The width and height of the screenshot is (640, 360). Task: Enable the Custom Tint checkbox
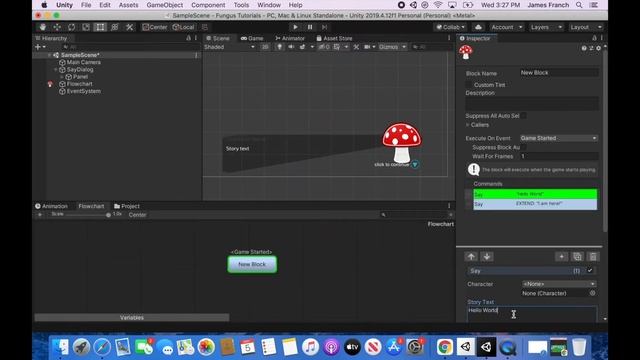click(469, 84)
